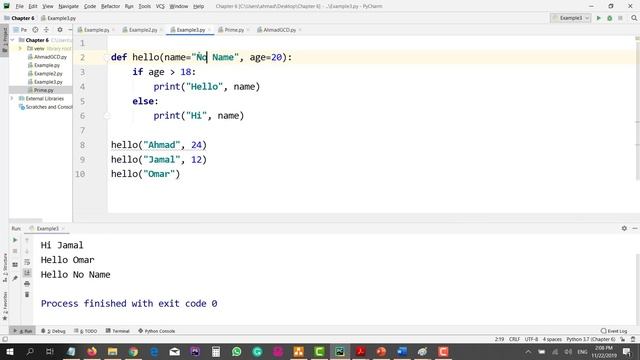Screen dimensions: 640x360
Task: Open the Structure side tab
Action: coord(4,268)
